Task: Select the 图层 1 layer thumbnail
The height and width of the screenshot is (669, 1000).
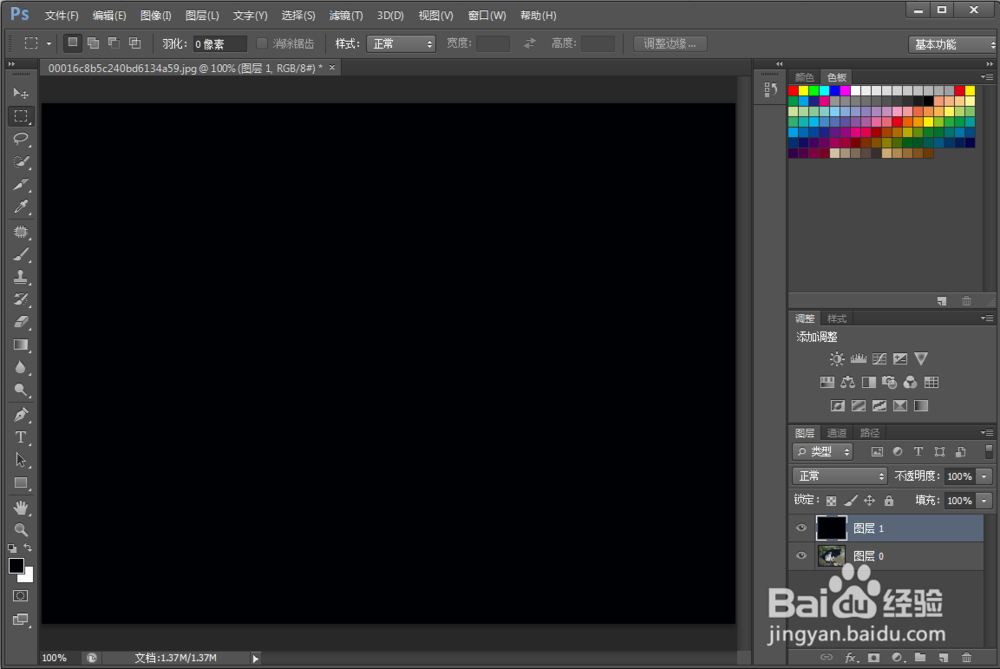Action: pyautogui.click(x=832, y=528)
